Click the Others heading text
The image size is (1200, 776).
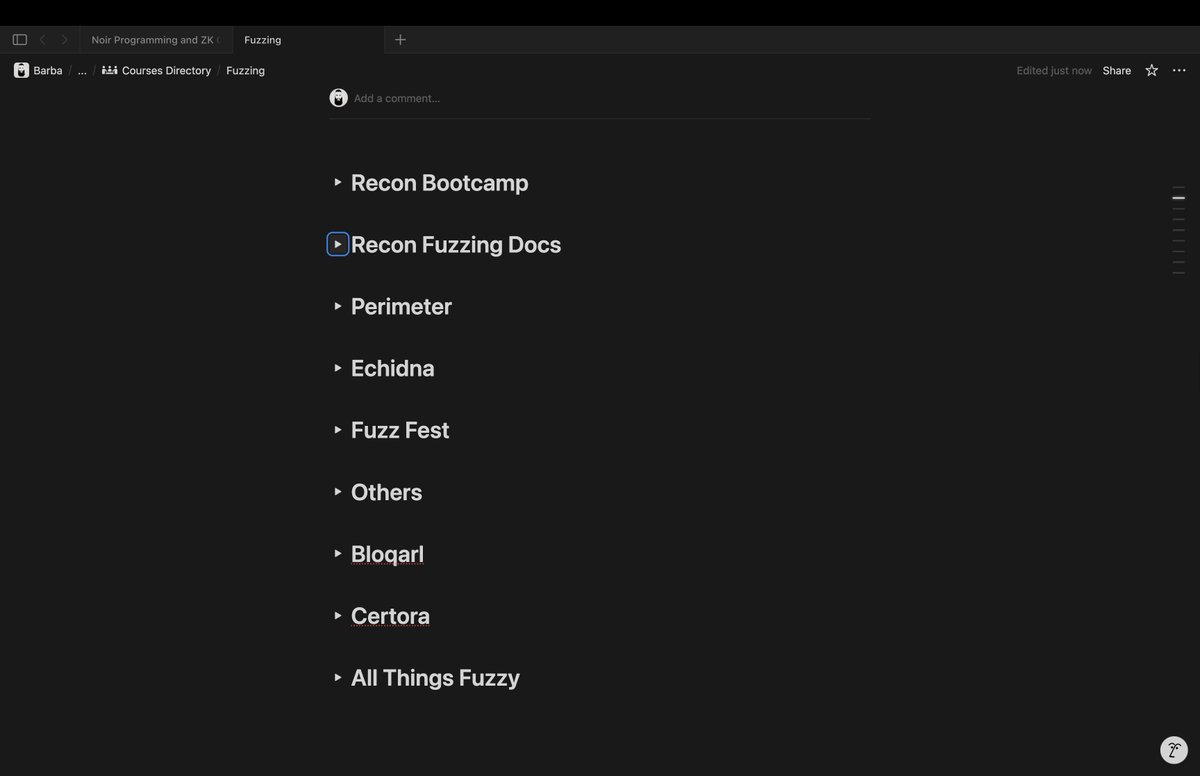(387, 493)
